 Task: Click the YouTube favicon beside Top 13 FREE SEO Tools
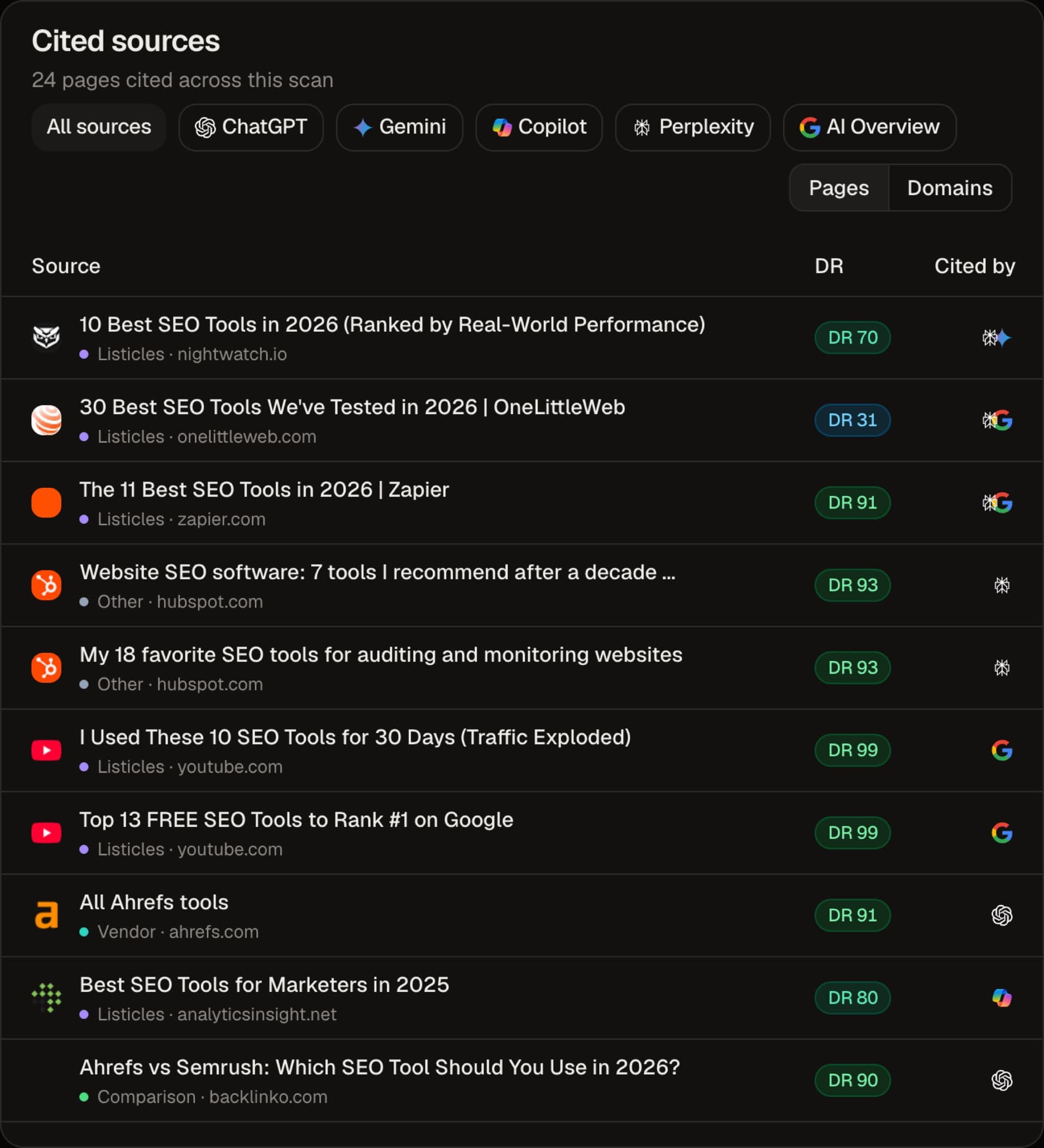pyautogui.click(x=46, y=833)
